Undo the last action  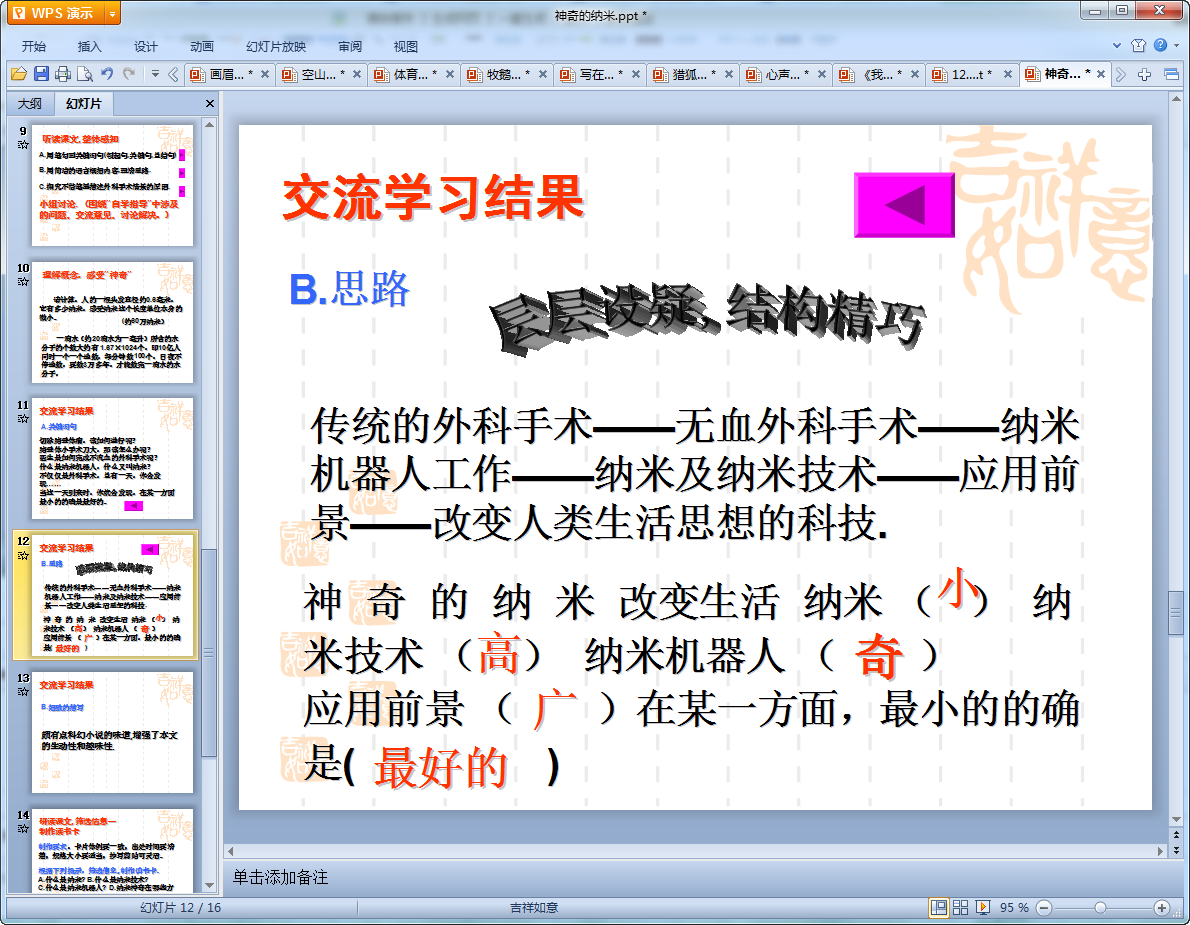[x=107, y=74]
